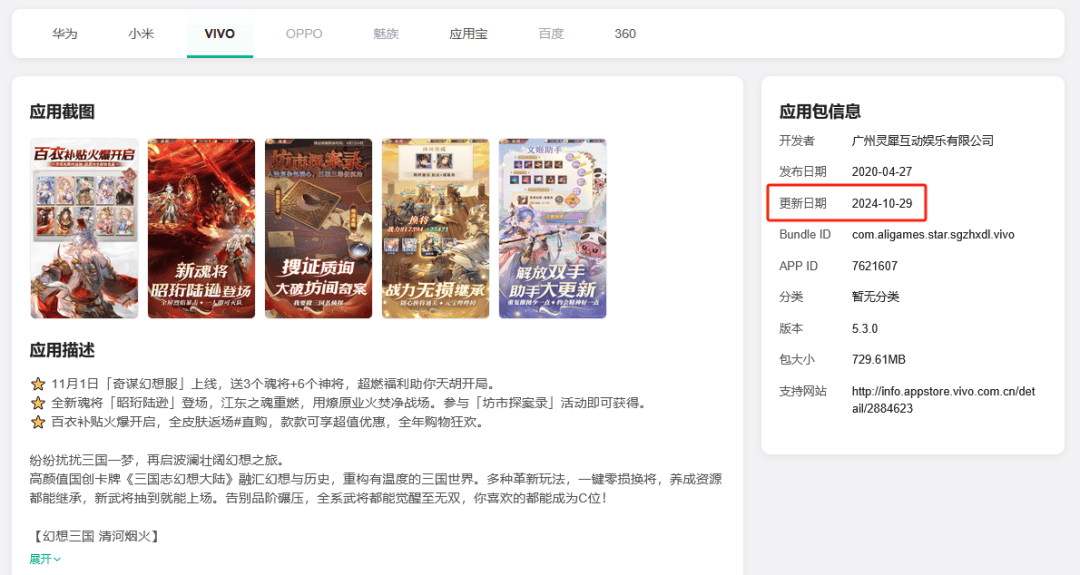
Task: Open the 搜证质询 screenshot thumbnail
Action: pyautogui.click(x=318, y=229)
